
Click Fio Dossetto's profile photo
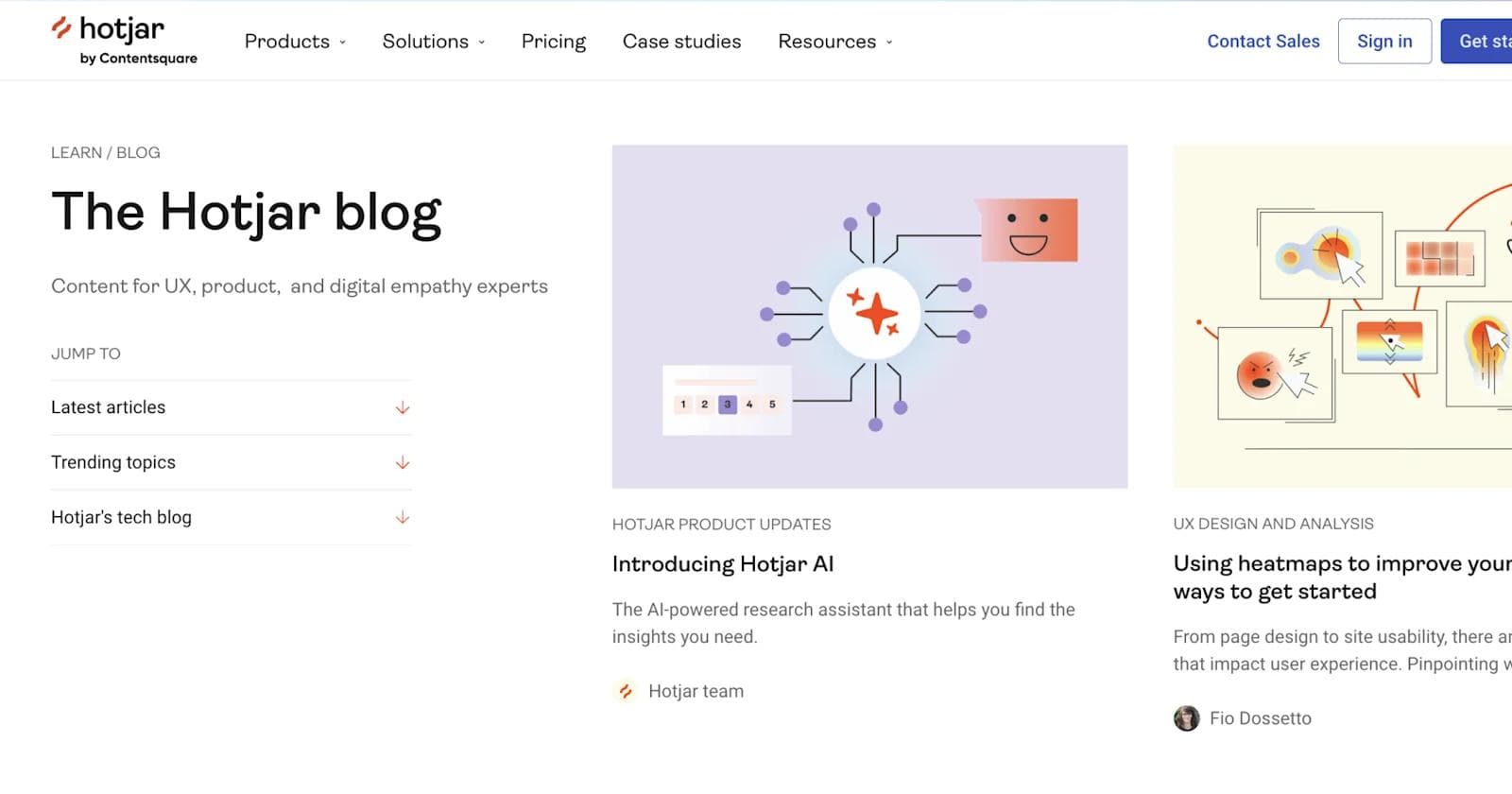1187,718
